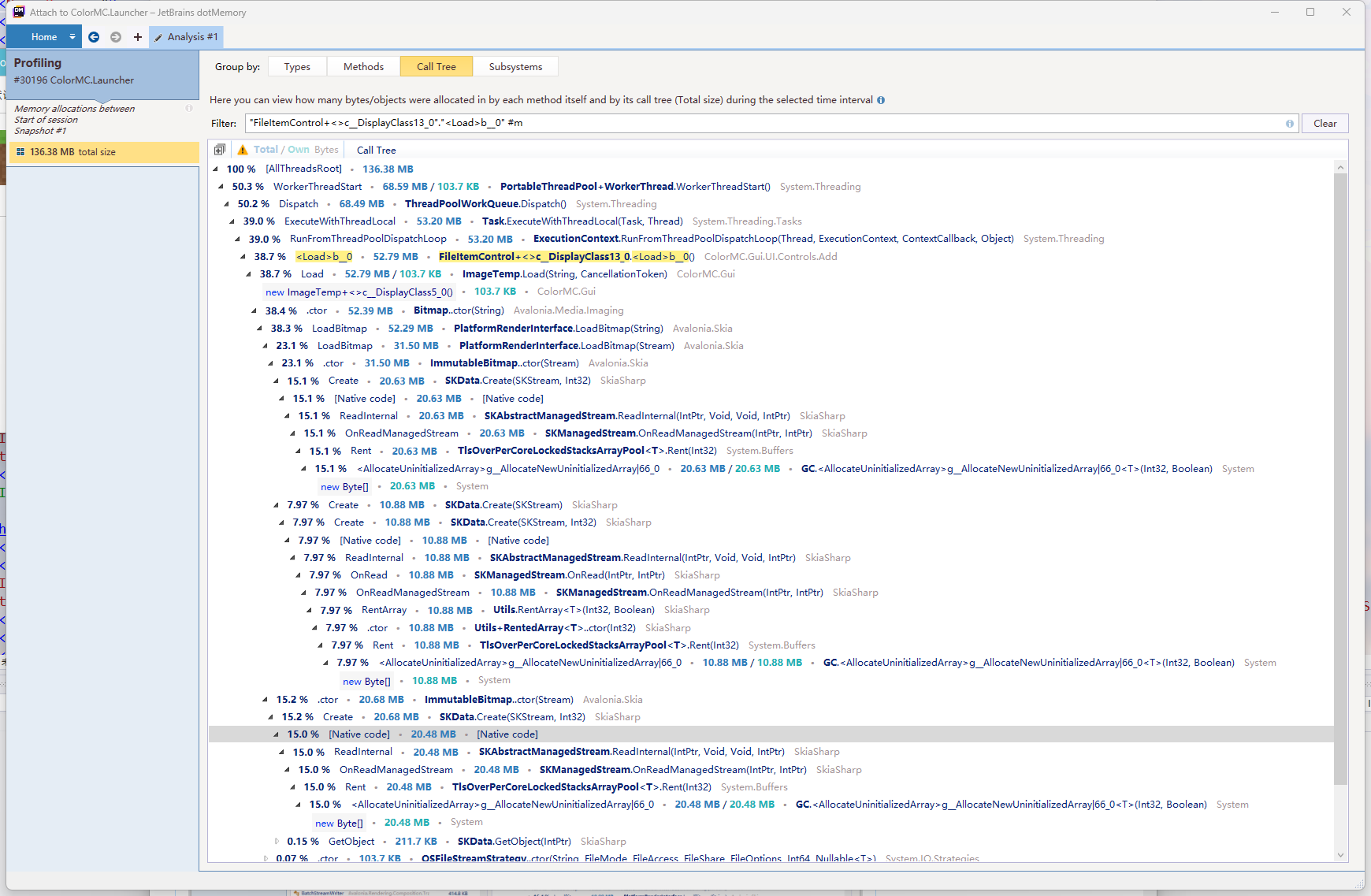Click the warning triangle beside Total / Own
This screenshot has width=1371, height=896.
242,149
